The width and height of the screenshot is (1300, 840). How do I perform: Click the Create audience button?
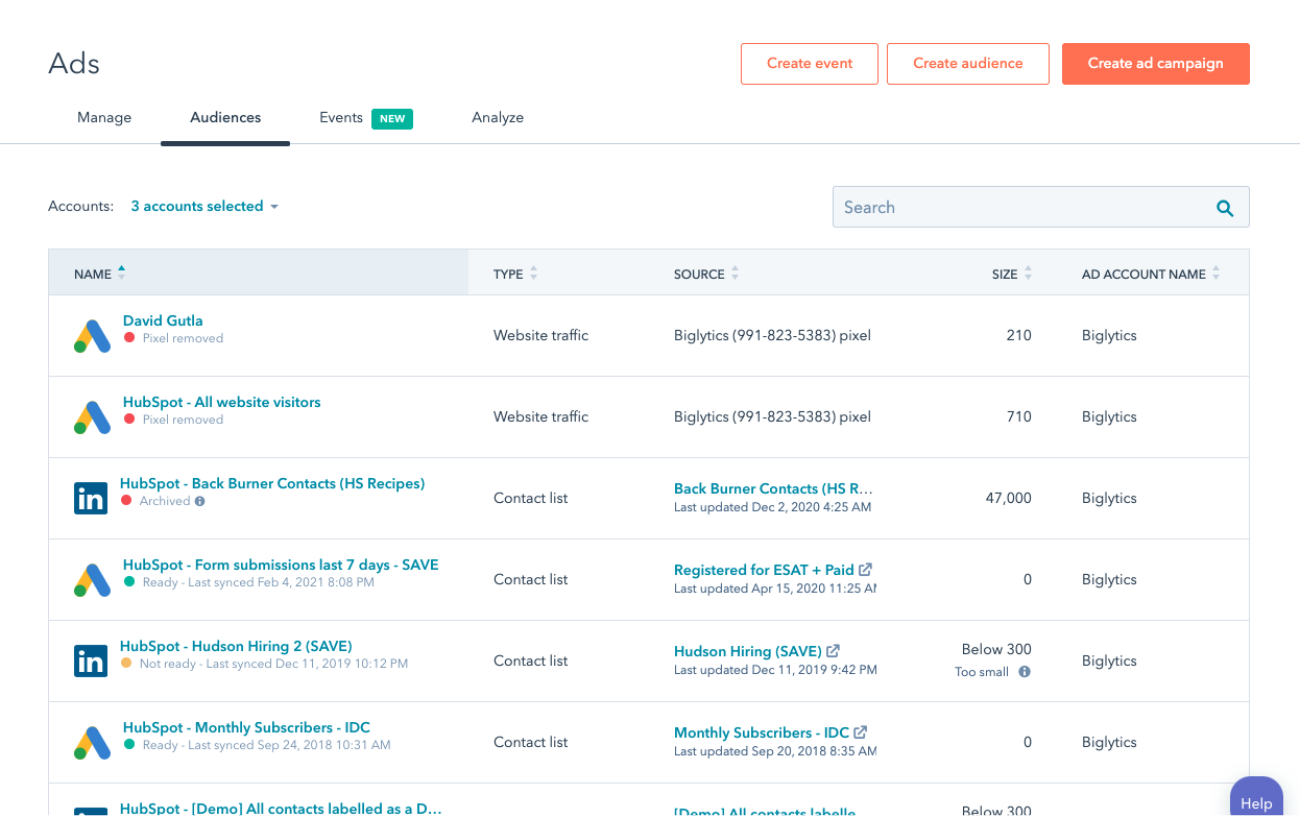tap(968, 63)
